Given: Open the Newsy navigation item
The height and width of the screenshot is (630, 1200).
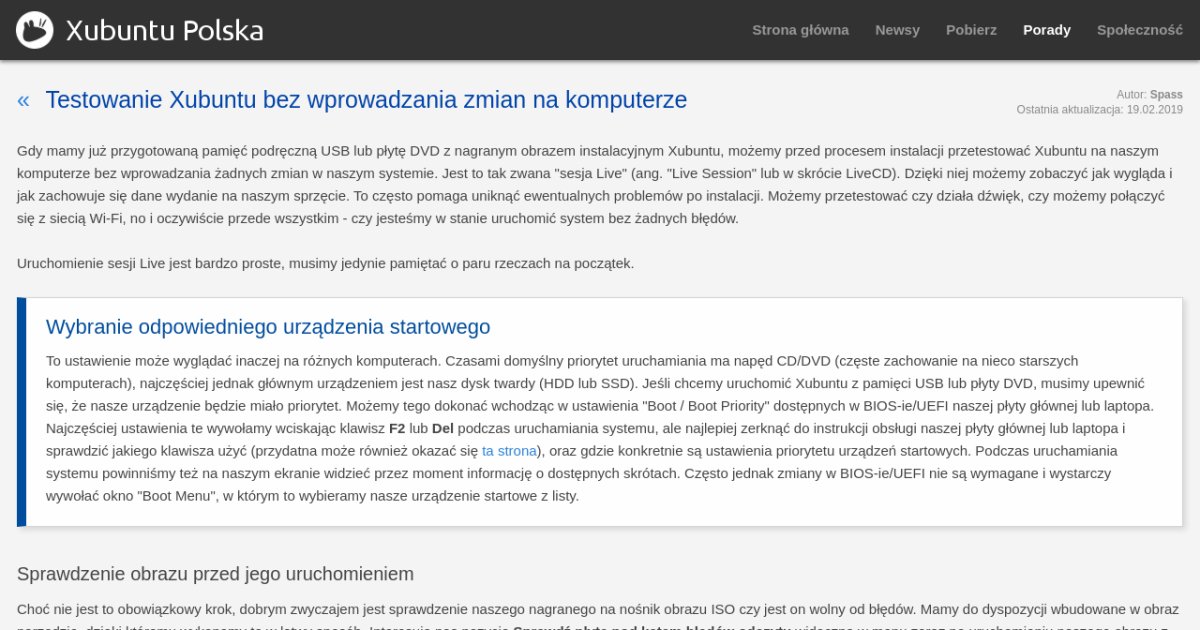Looking at the screenshot, I should pyautogui.click(x=897, y=30).
